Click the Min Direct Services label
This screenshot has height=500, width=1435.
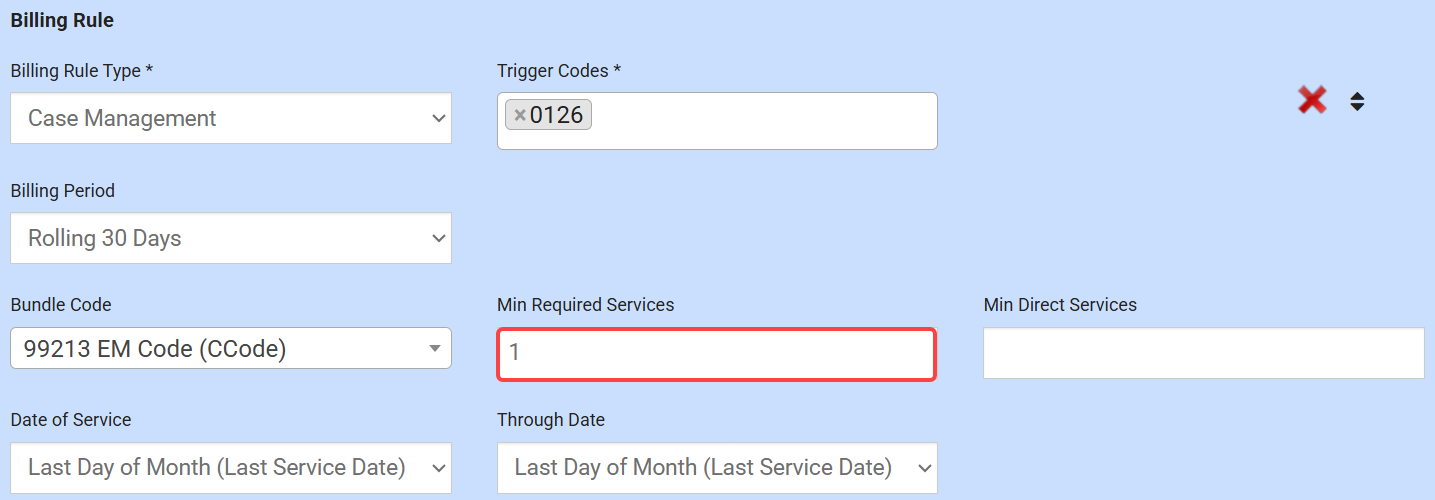point(1060,305)
